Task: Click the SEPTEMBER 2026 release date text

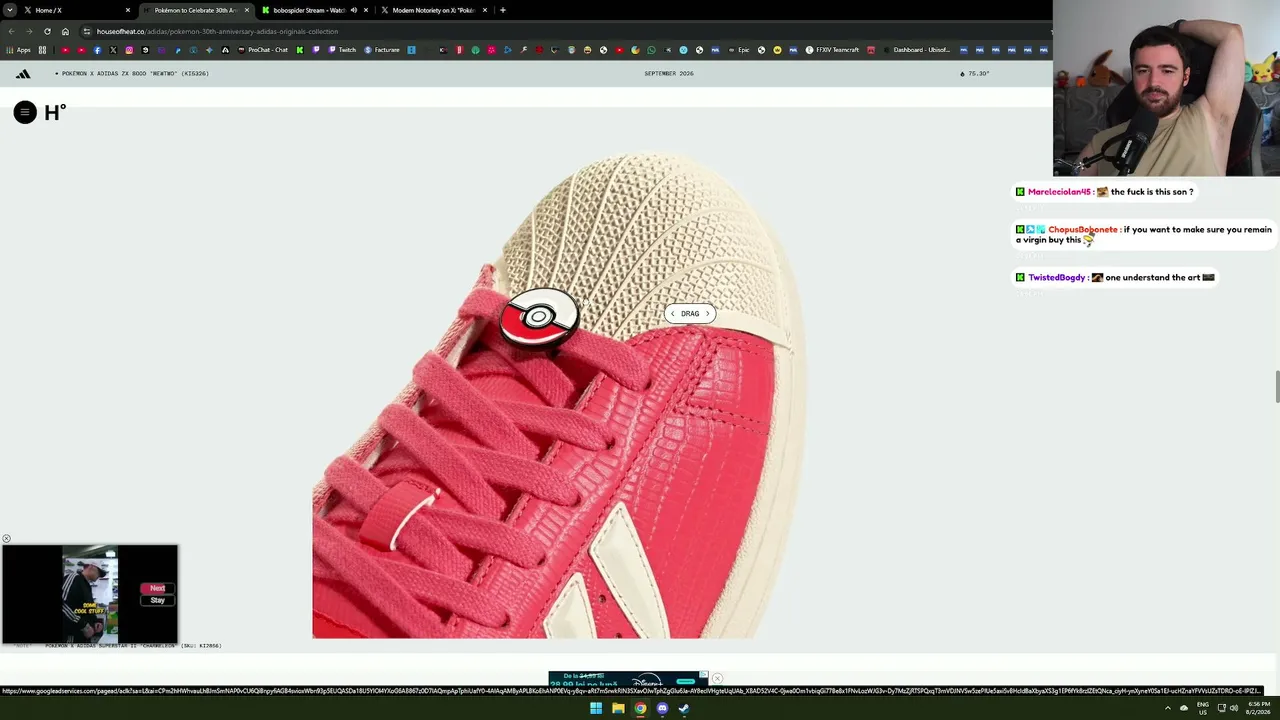Action: tap(669, 73)
